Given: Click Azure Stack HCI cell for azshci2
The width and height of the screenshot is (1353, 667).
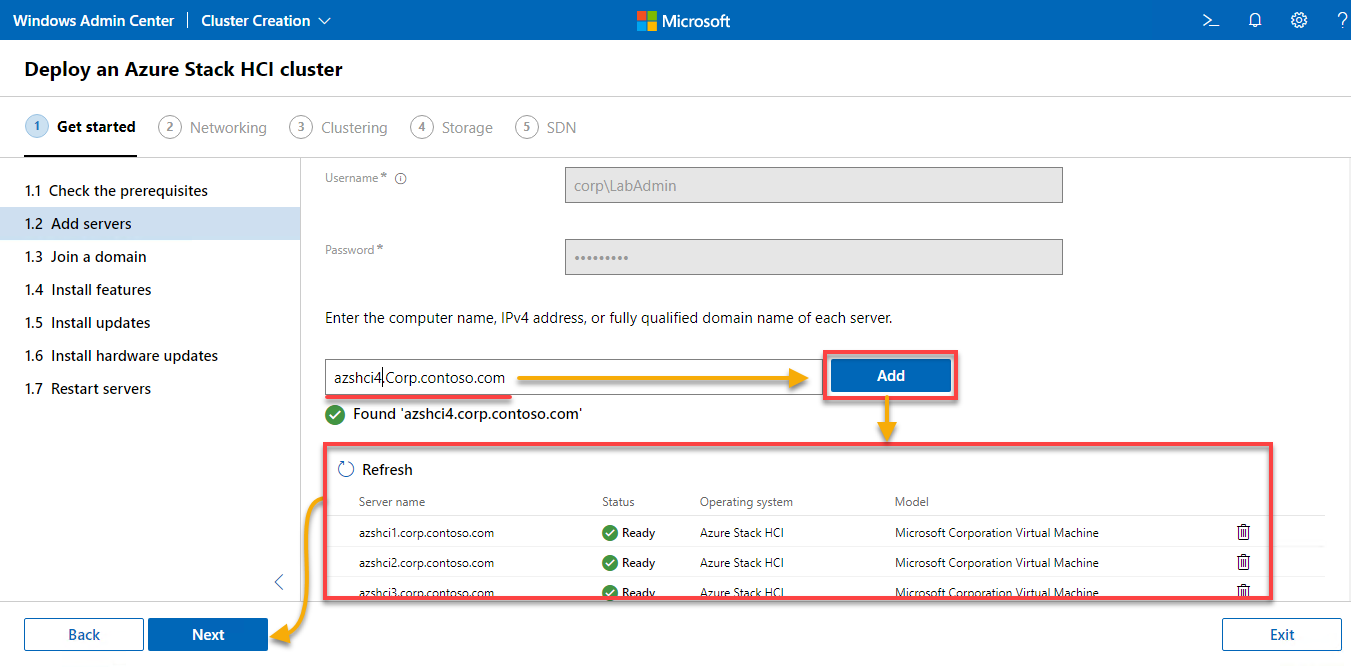Looking at the screenshot, I should coord(742,563).
